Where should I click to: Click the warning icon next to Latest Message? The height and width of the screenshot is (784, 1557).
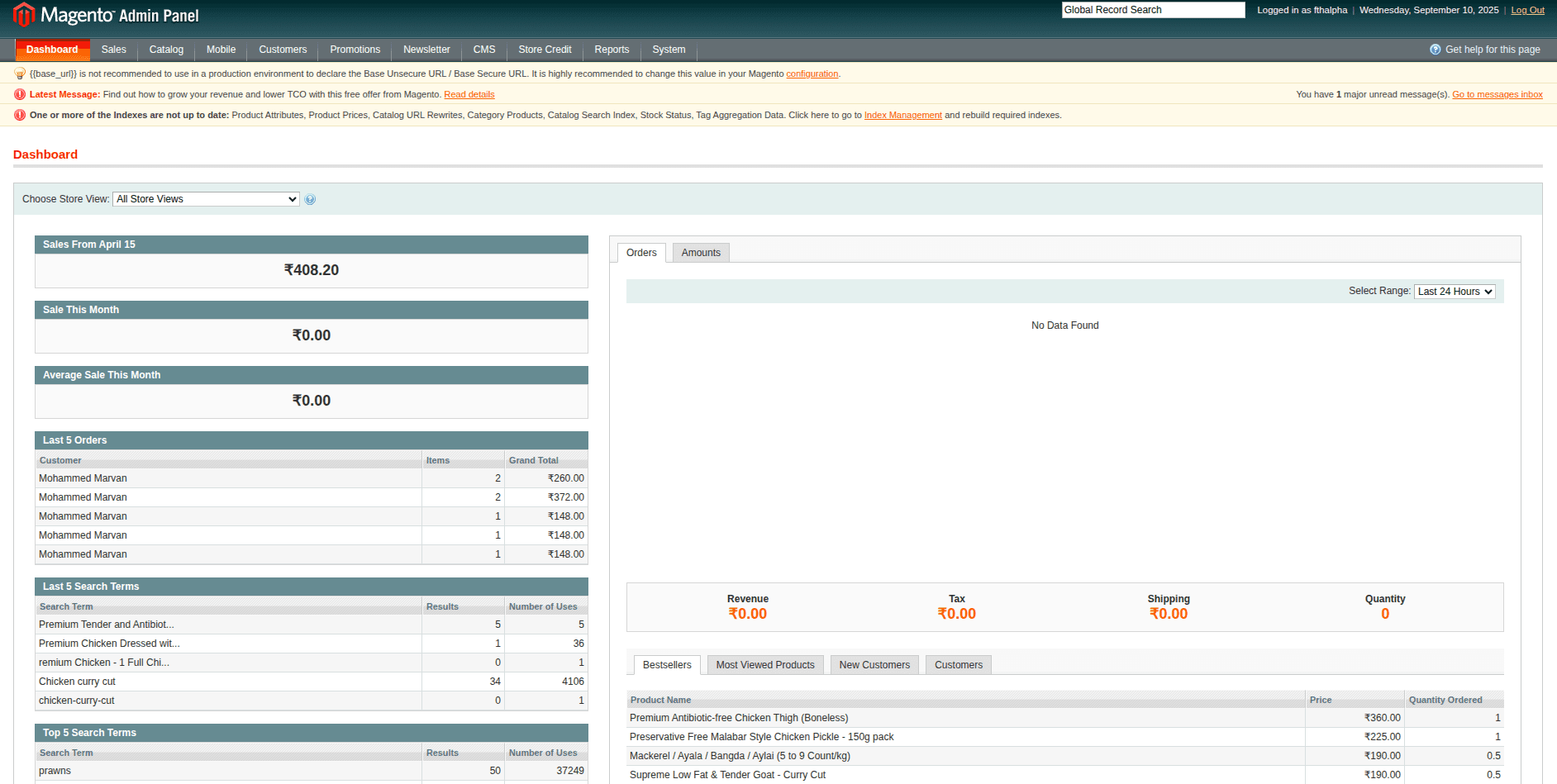[x=19, y=93]
